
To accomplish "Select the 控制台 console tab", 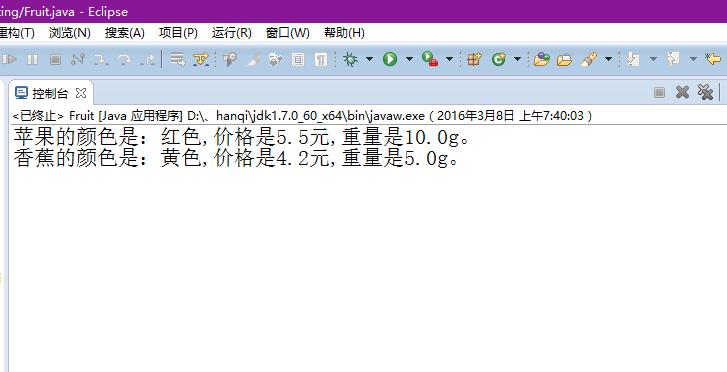I will point(50,93).
